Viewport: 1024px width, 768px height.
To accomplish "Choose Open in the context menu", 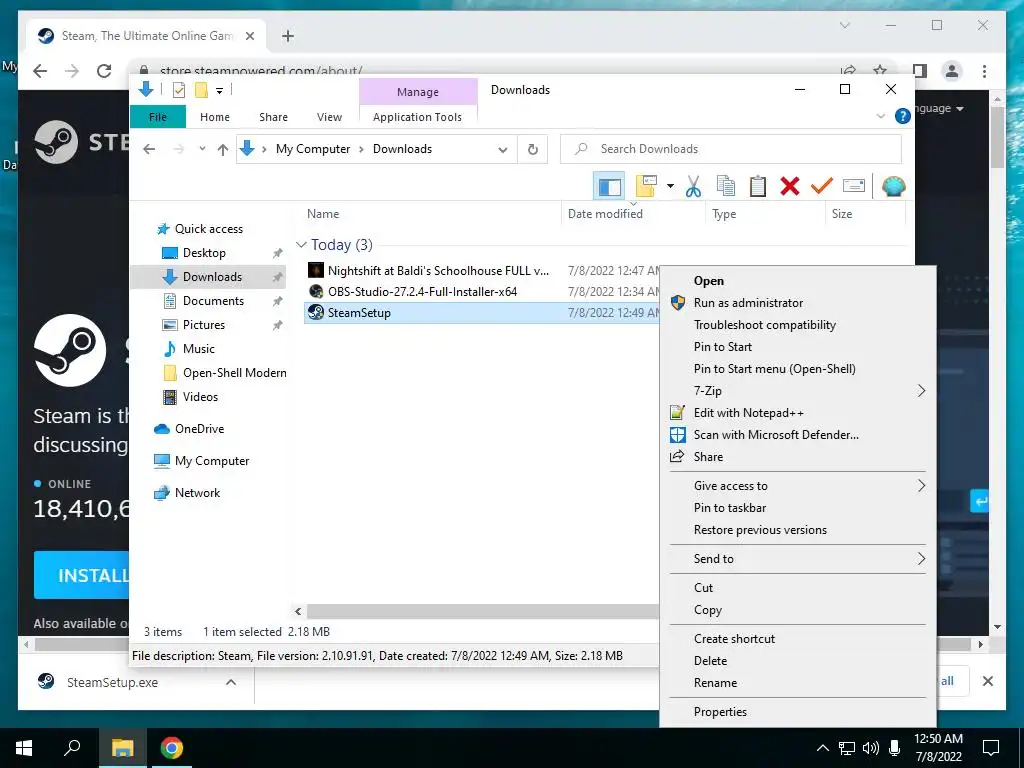I will click(798, 281).
